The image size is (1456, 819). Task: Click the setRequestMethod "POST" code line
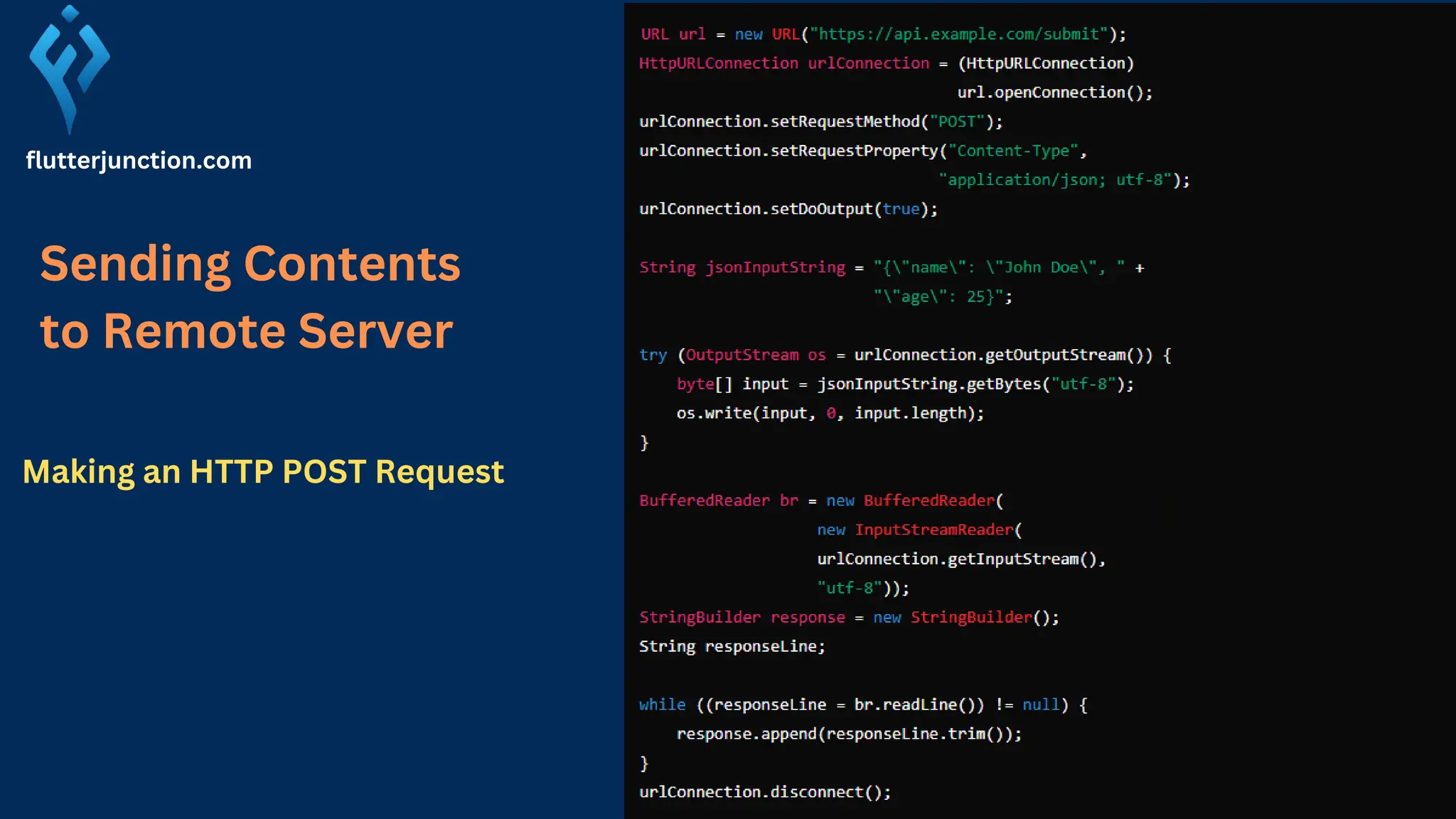click(x=820, y=122)
